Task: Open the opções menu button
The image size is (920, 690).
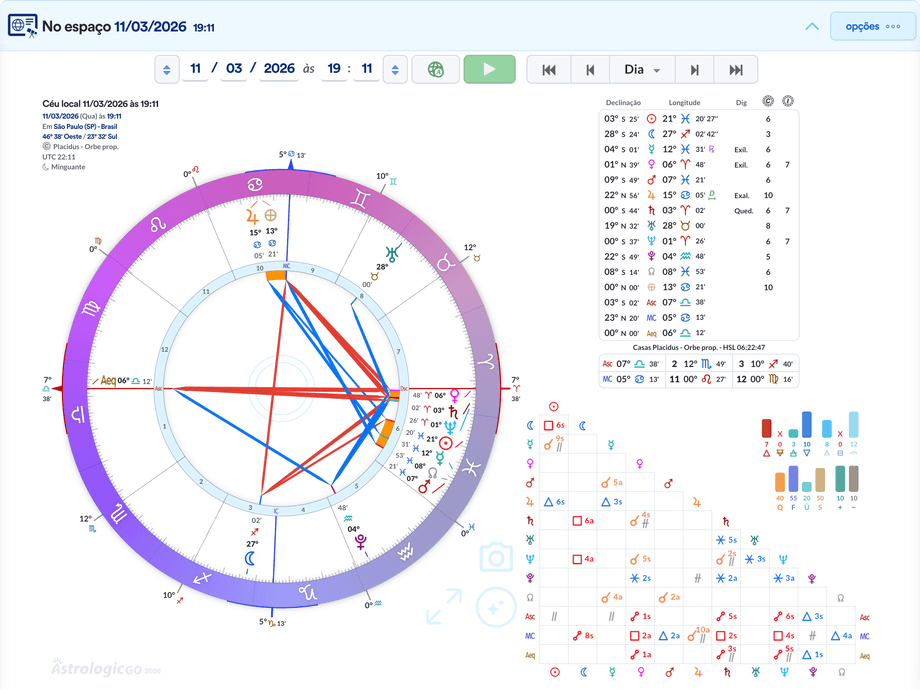Action: (x=872, y=26)
